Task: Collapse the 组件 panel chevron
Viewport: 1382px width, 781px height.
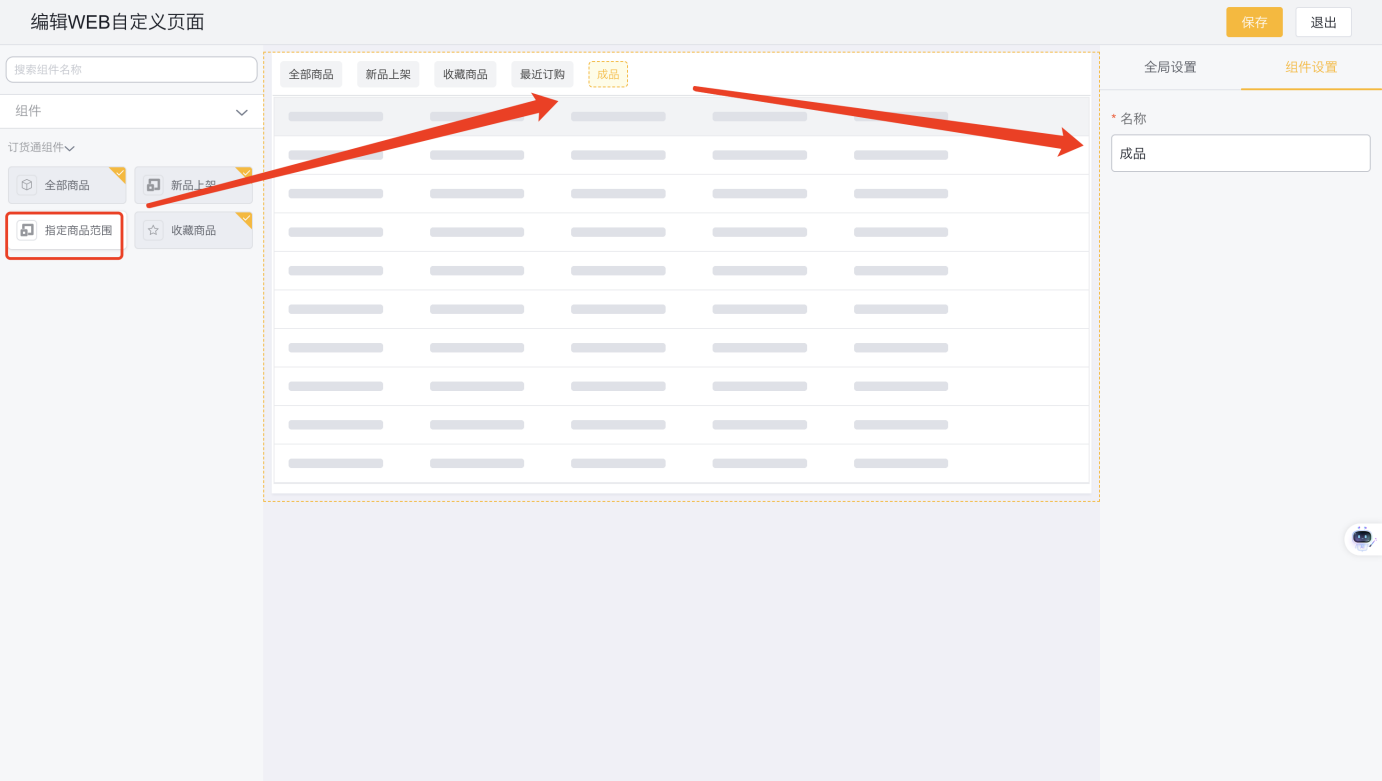Action: (241, 112)
